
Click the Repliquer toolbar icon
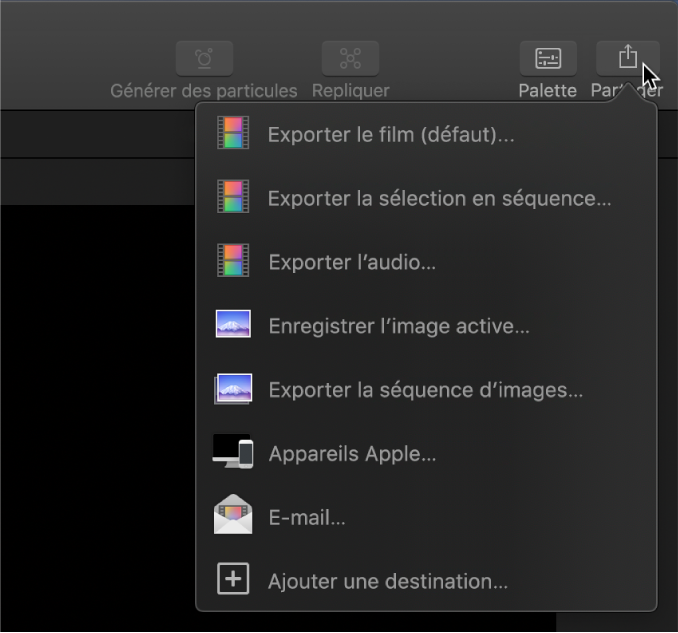tap(350, 59)
